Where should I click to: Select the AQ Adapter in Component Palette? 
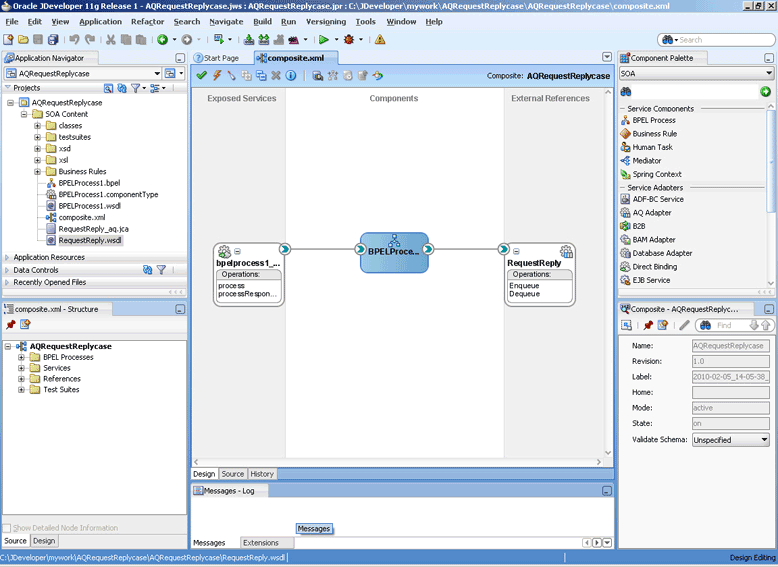[651, 212]
